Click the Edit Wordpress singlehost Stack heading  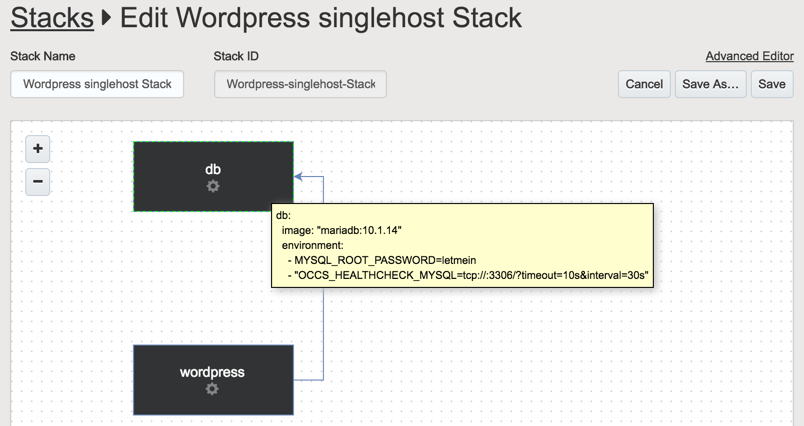[x=320, y=17]
